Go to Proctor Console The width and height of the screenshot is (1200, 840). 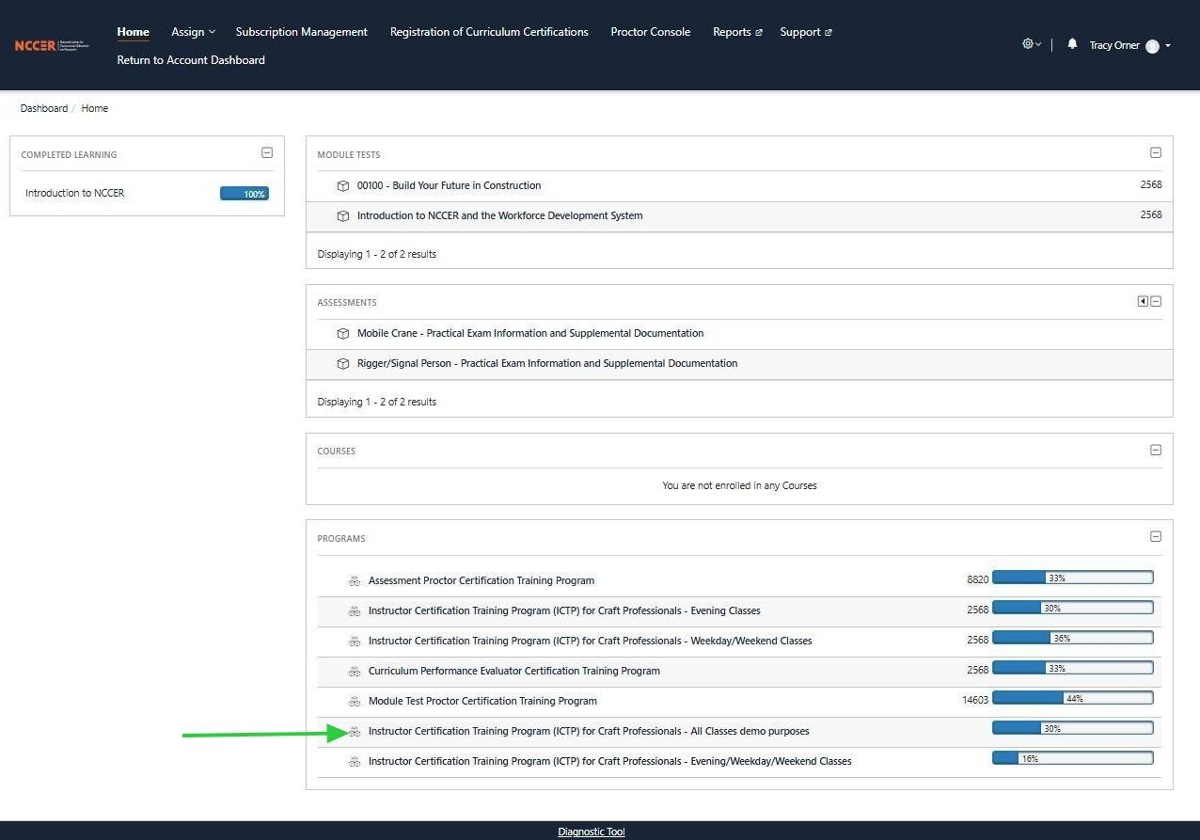pyautogui.click(x=650, y=32)
